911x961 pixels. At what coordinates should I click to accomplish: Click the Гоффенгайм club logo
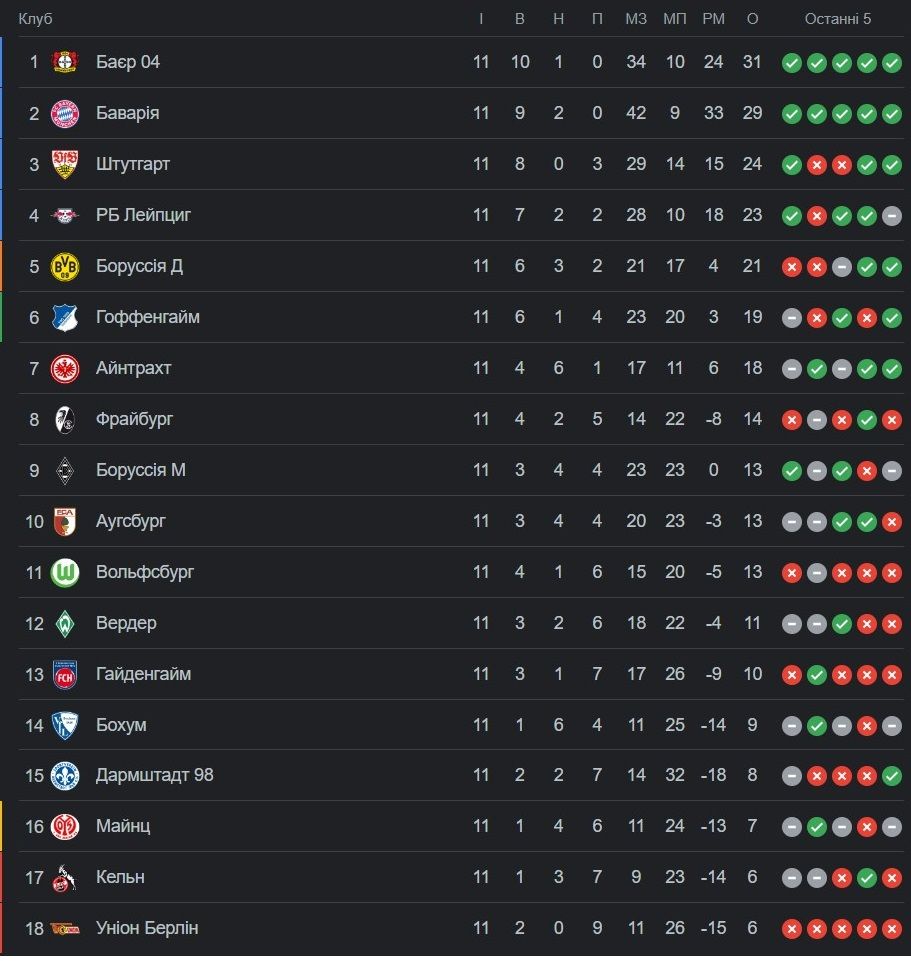65,317
